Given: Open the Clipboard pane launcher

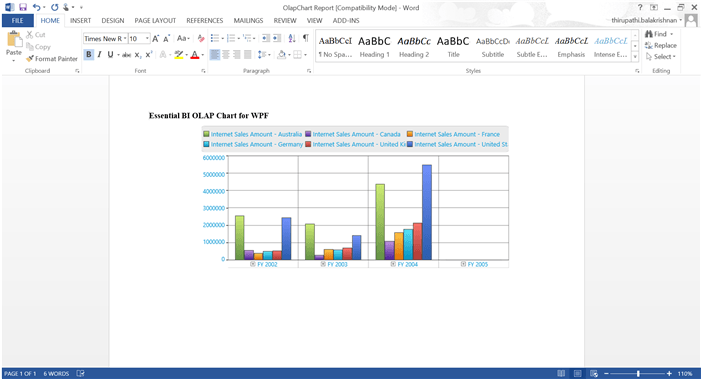Looking at the screenshot, I should point(77,71).
